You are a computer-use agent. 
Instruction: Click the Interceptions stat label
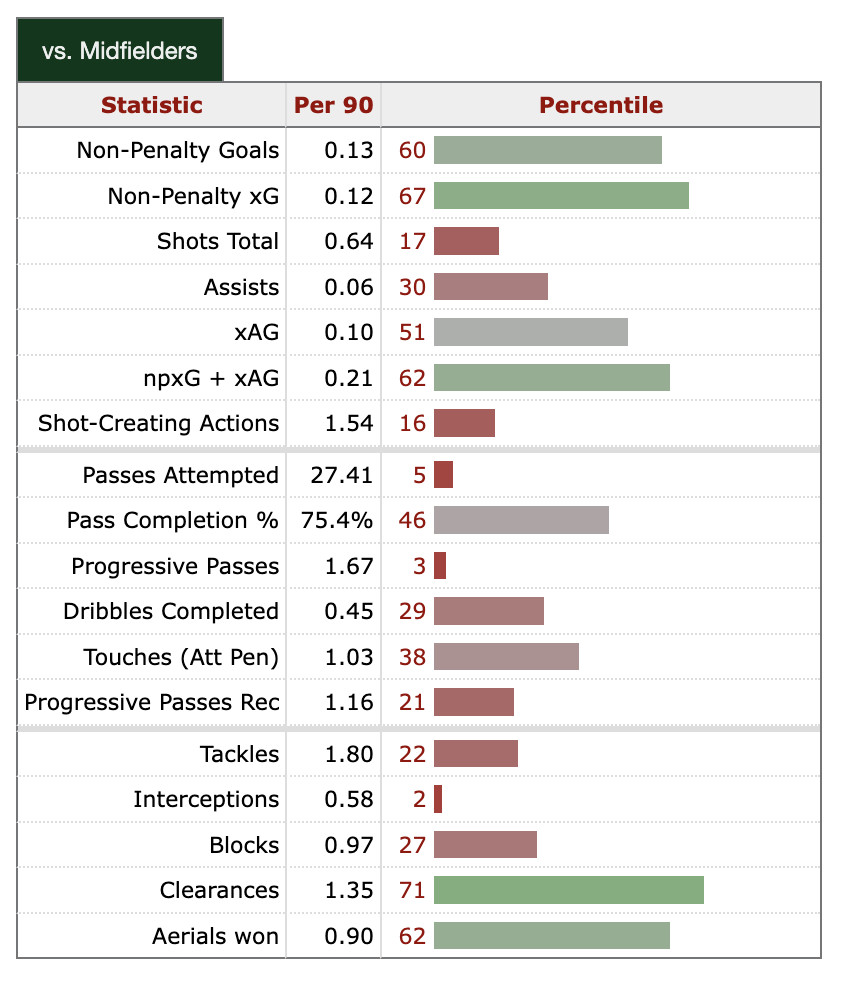coord(206,800)
